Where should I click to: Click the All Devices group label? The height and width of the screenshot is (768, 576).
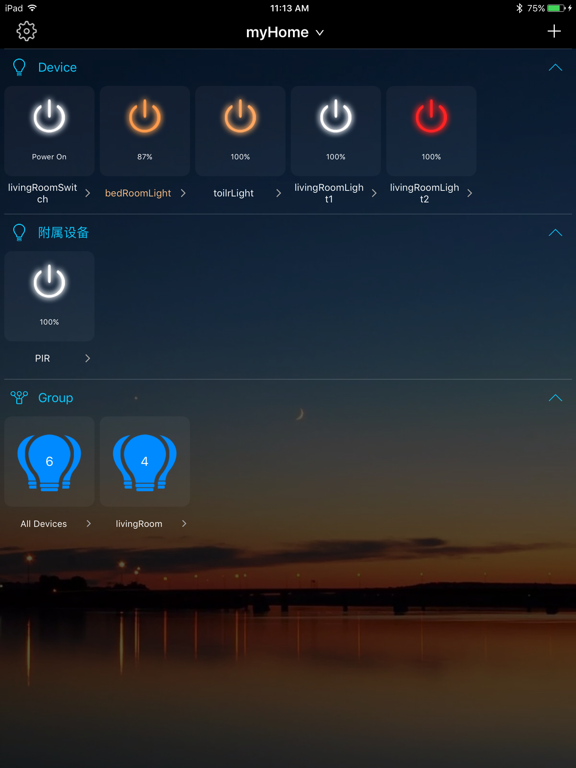[44, 524]
